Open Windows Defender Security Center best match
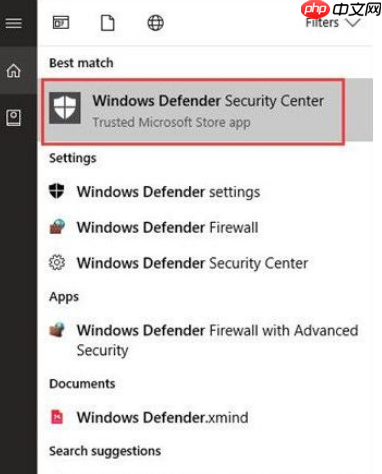Image resolution: width=382 pixels, height=474 pixels. coord(193,111)
